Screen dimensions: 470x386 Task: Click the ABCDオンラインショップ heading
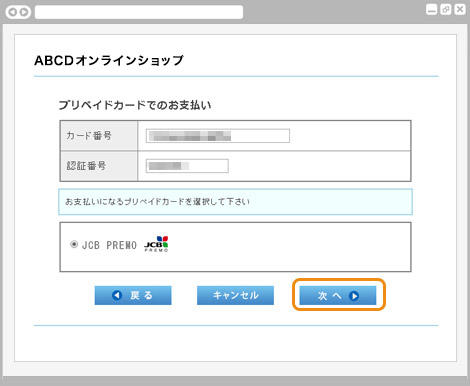(109, 60)
